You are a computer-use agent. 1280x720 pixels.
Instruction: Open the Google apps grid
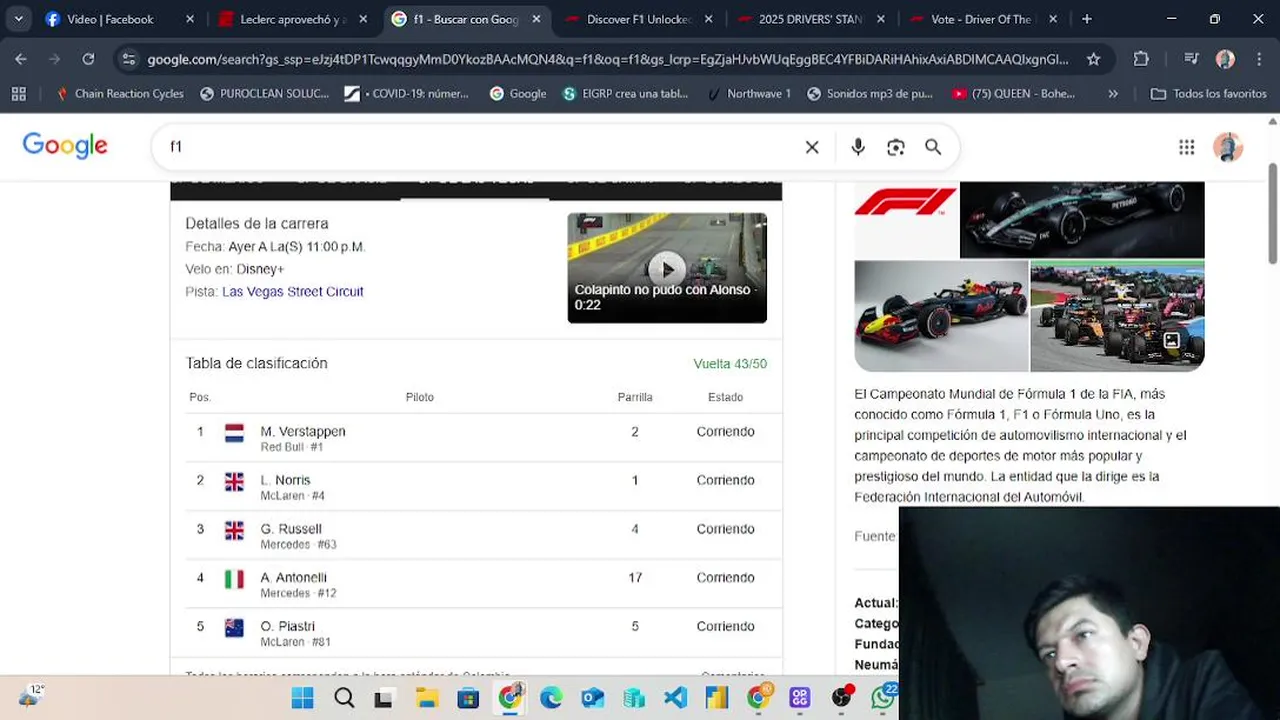[x=1186, y=147]
